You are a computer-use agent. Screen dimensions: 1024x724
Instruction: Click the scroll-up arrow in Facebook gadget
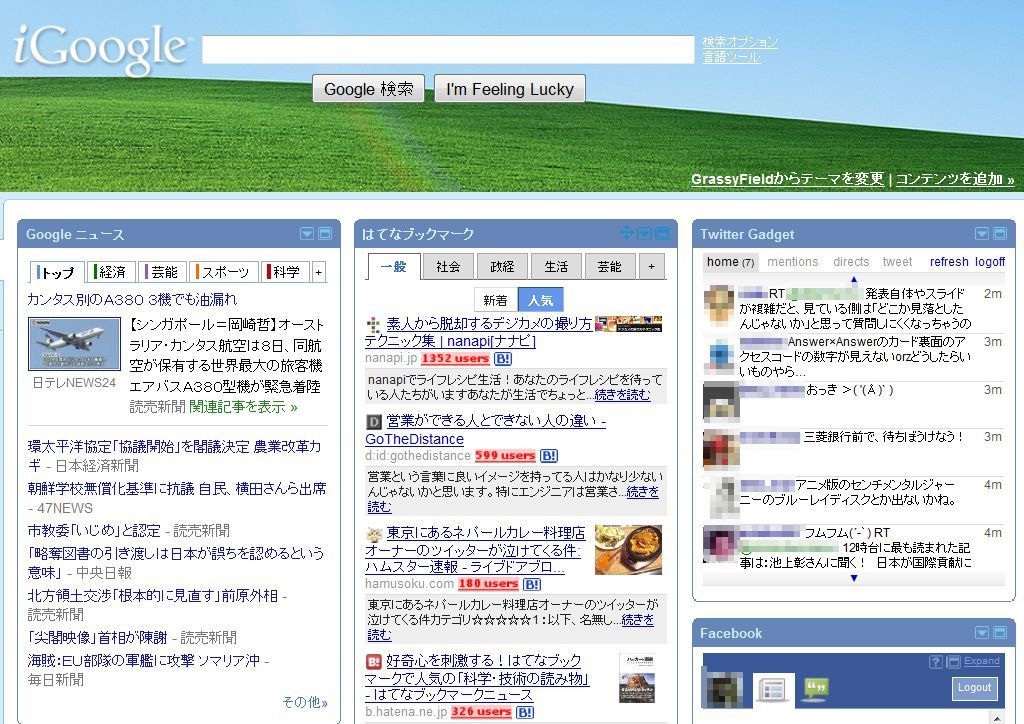pyautogui.click(x=997, y=718)
